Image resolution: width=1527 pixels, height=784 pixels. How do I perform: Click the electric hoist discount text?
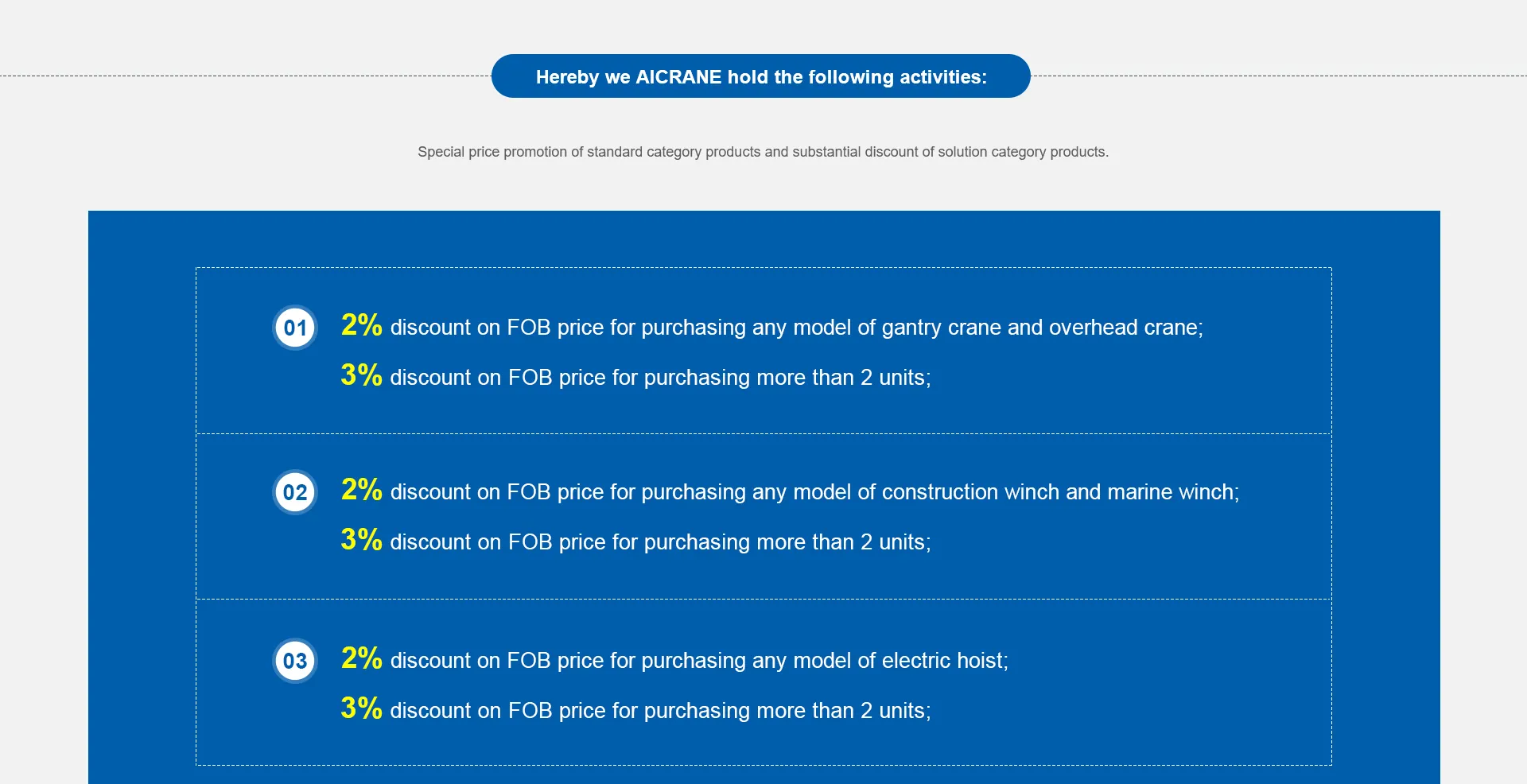pyautogui.click(x=698, y=661)
